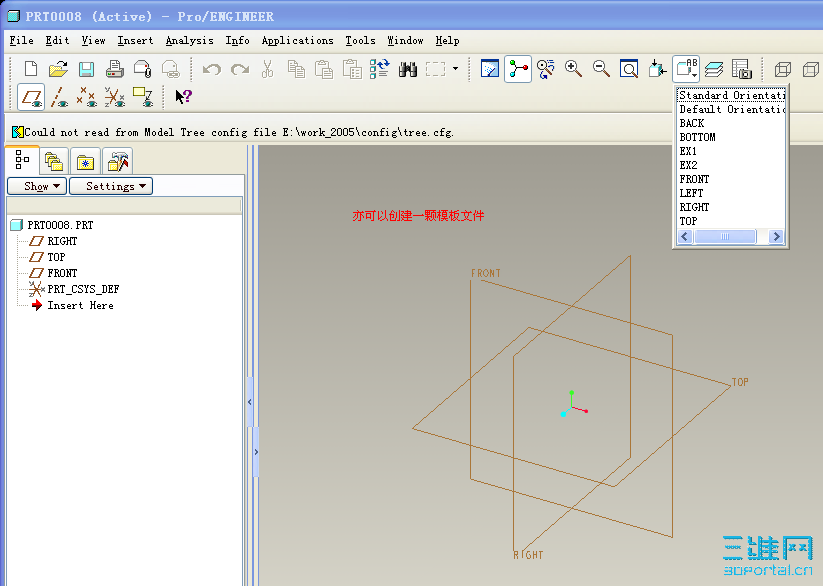This screenshot has width=823, height=586.
Task: Click the Refit view icon
Action: (629, 69)
